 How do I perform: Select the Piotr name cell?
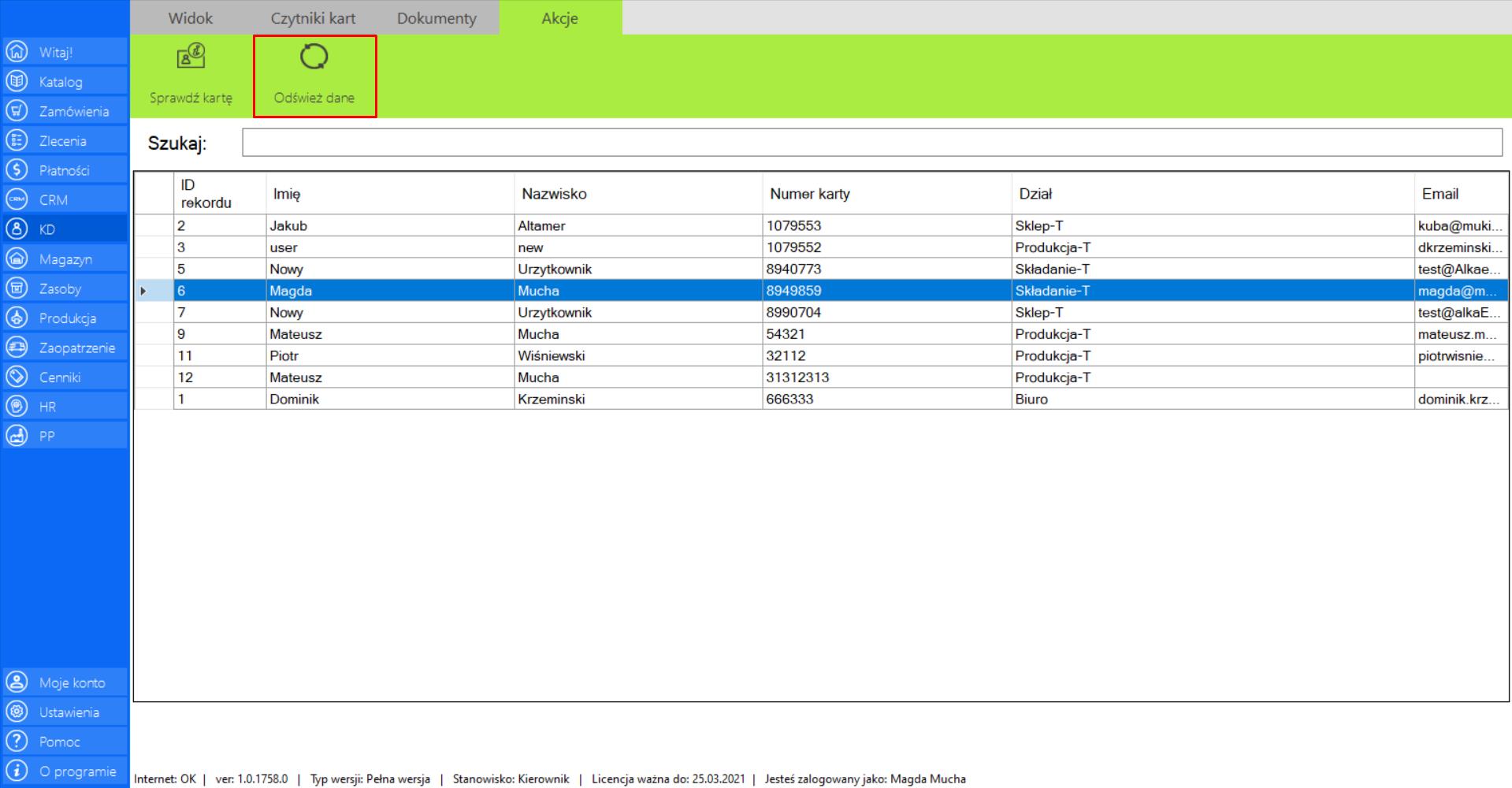390,355
